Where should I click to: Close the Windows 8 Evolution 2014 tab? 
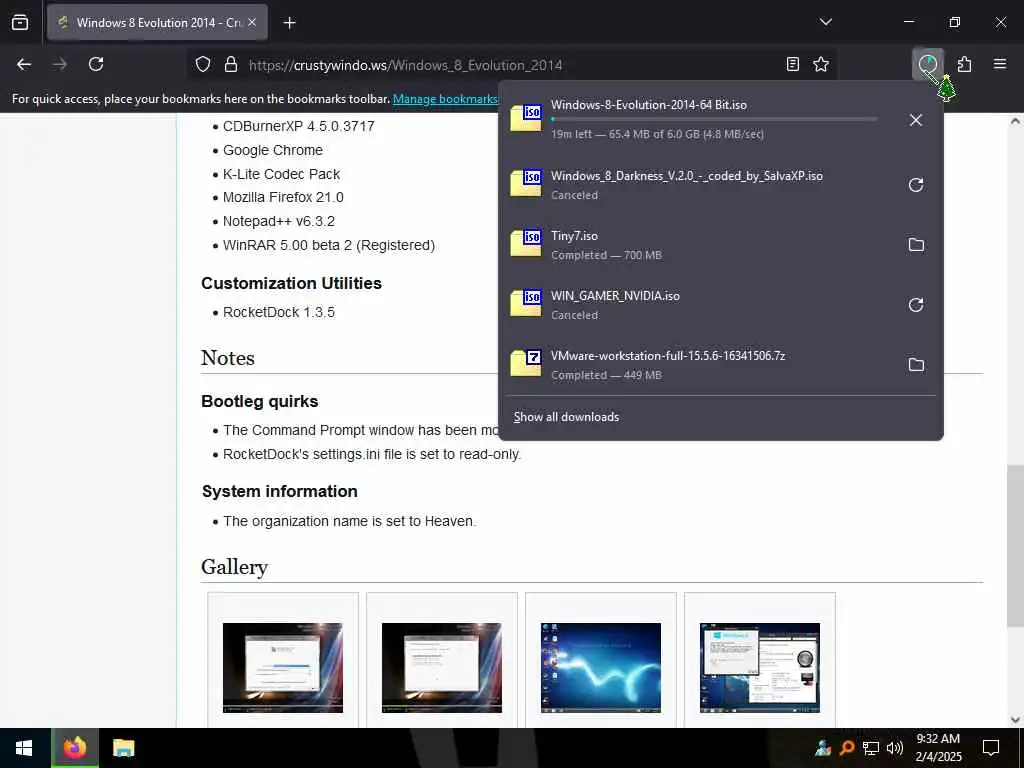pos(252,22)
